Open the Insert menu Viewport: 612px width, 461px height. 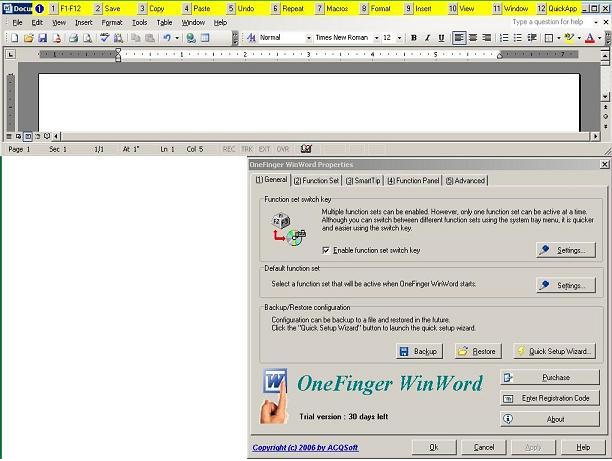click(x=84, y=23)
